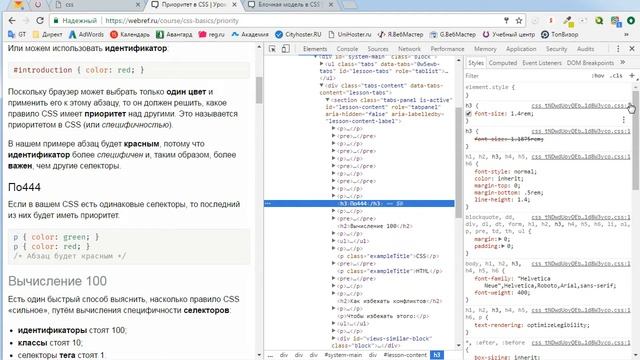Viewport: 640px width, 360px height.
Task: Activate the inspect element arrow tool
Action: (272, 49)
